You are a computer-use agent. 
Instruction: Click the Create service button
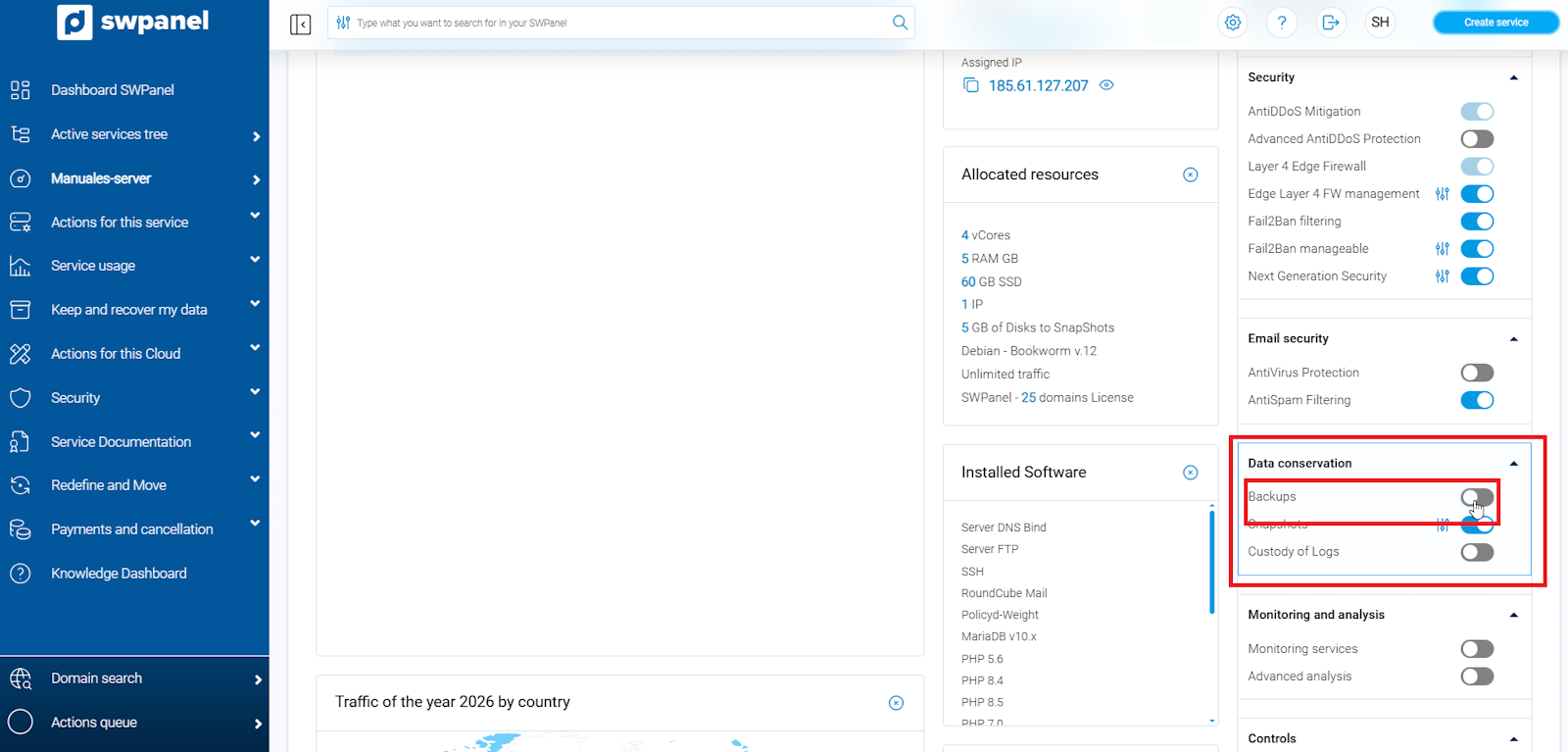point(1495,23)
